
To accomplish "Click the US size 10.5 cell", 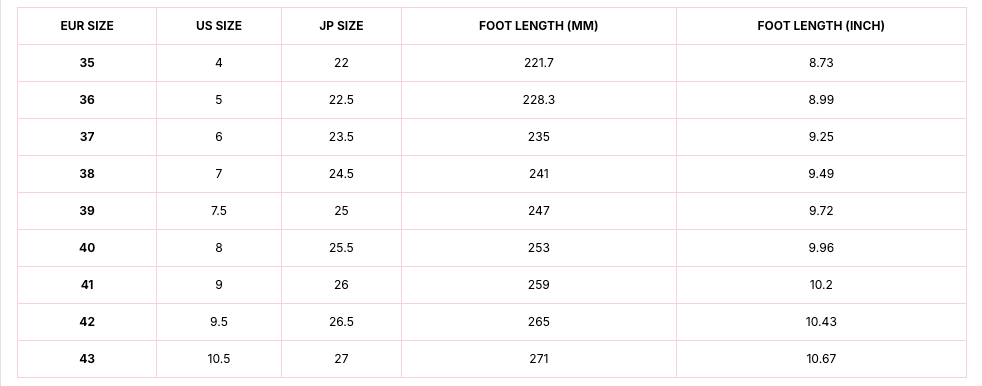I will point(219,358).
